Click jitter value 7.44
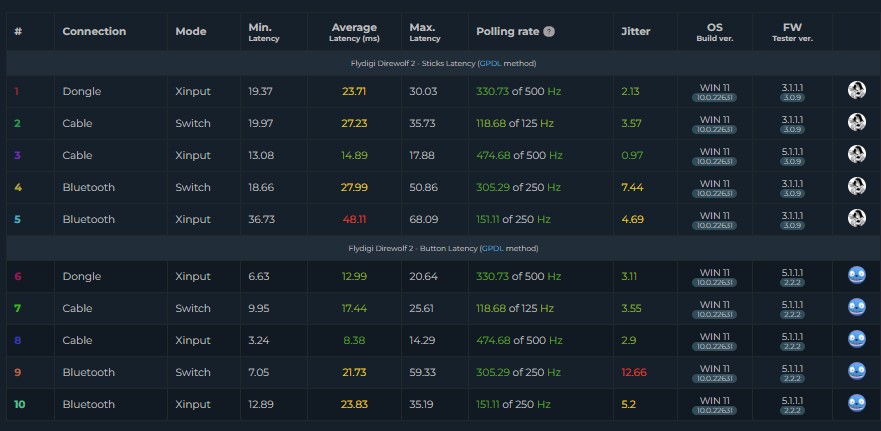Screen dimensions: 881x431 tap(632, 187)
